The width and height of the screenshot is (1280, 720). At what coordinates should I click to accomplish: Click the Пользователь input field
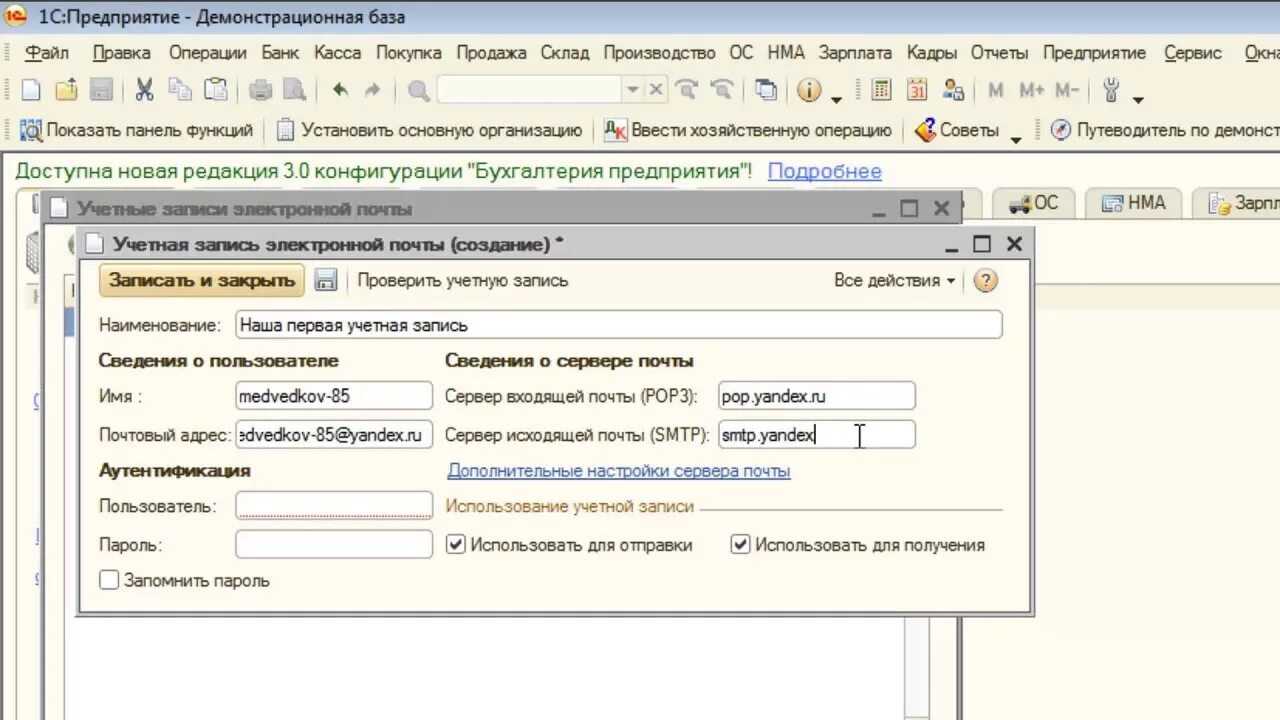334,506
